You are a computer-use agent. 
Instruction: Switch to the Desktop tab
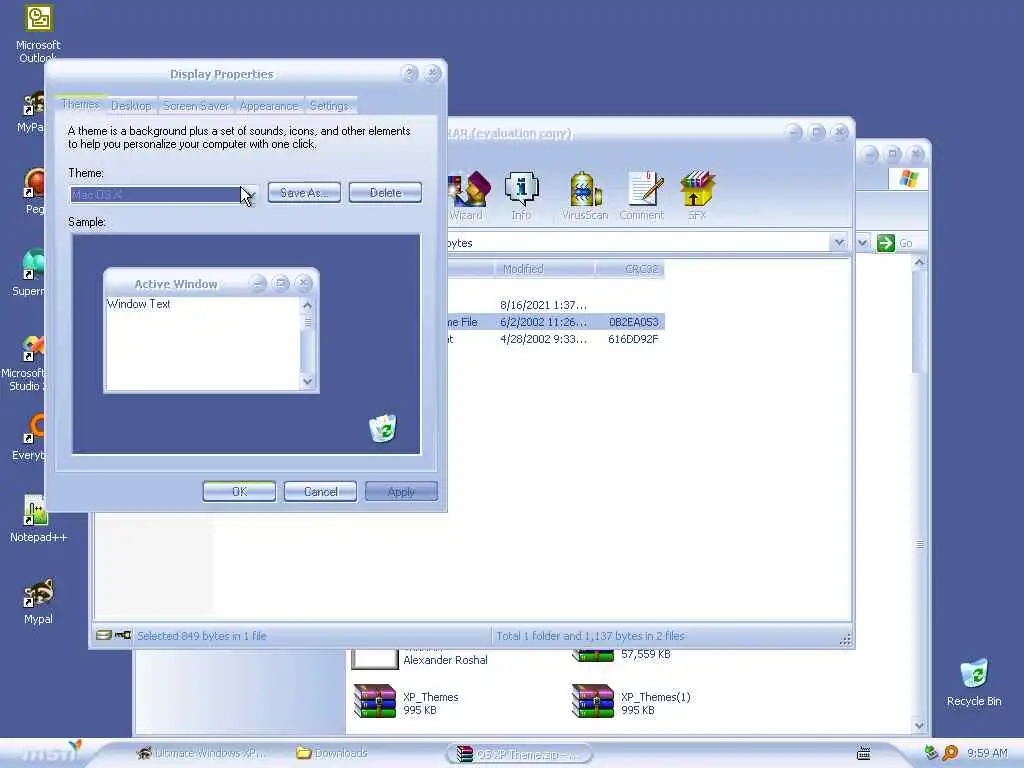(131, 106)
